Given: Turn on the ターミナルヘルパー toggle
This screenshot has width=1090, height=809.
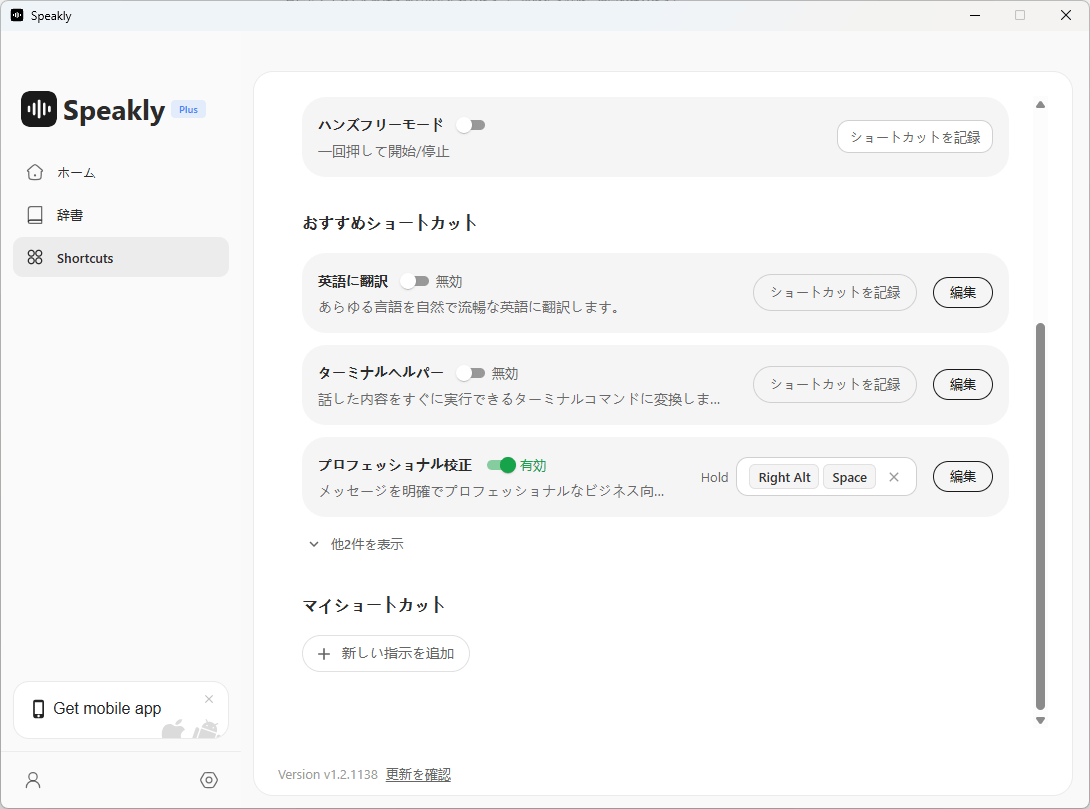Looking at the screenshot, I should pos(470,373).
